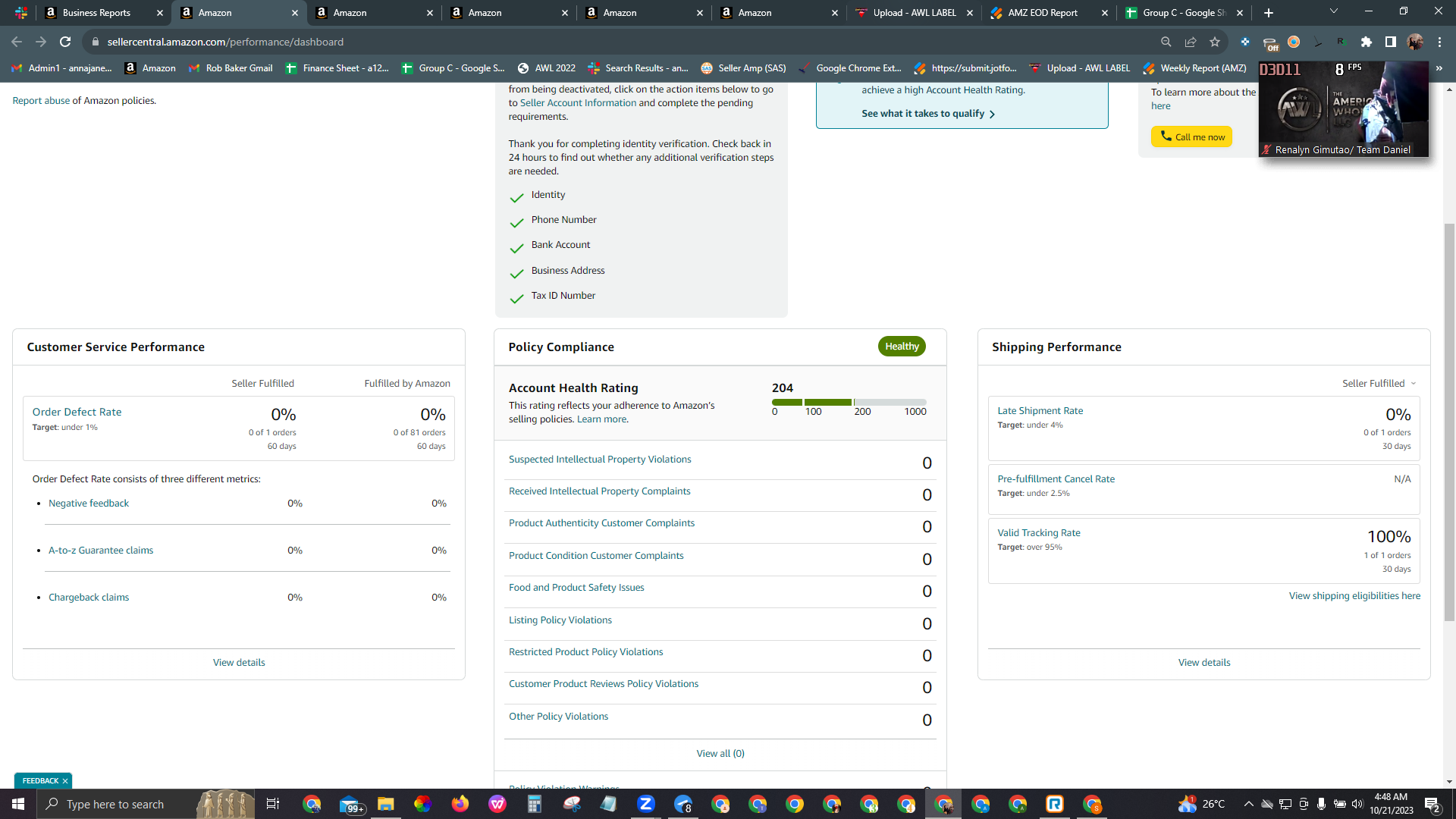Viewport: 1456px width, 819px height.
Task: Expand the tab search dropdown arrow
Action: [1334, 11]
